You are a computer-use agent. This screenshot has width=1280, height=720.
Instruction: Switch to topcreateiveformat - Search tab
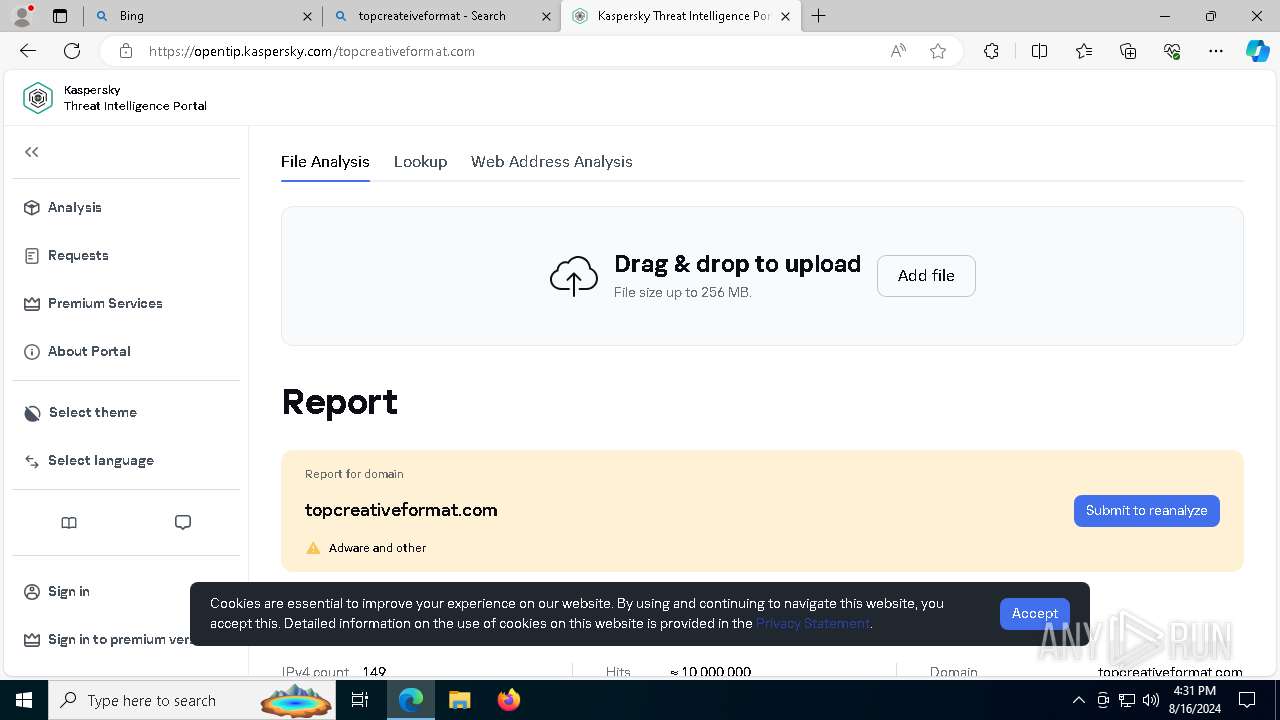(441, 16)
